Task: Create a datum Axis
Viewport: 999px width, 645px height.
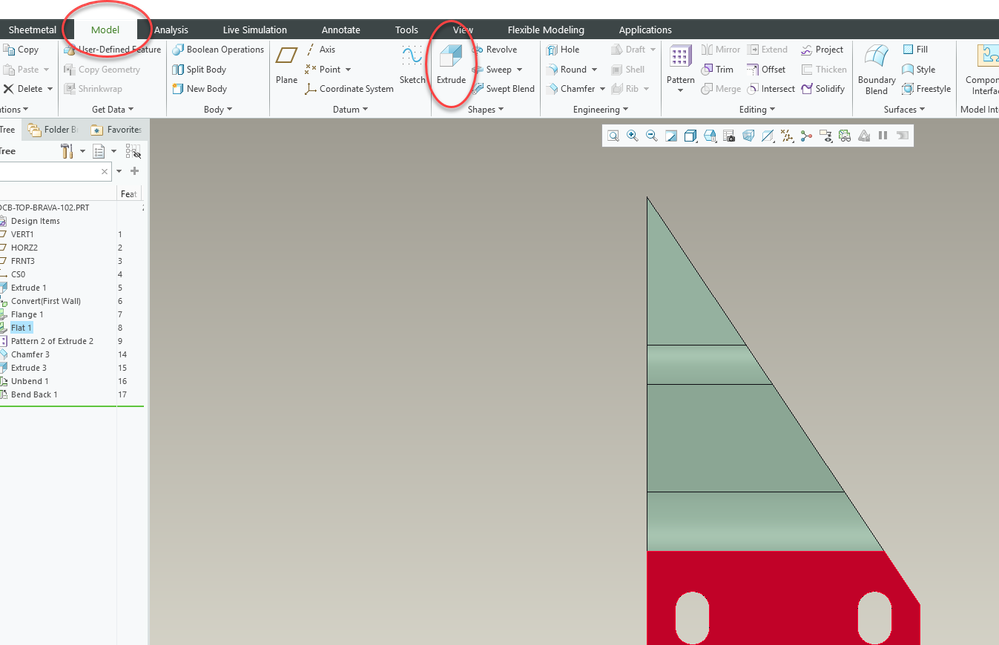Action: point(320,50)
